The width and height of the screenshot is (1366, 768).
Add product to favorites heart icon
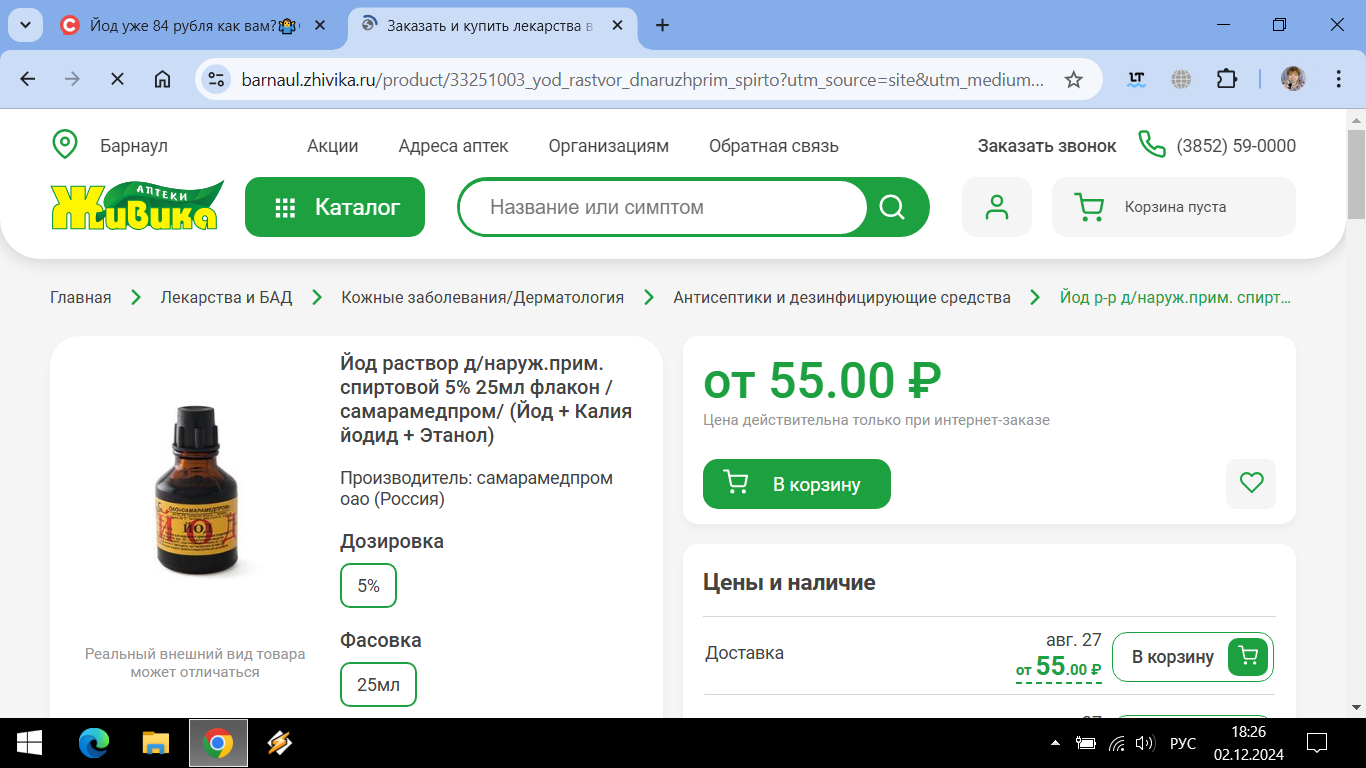click(x=1251, y=483)
